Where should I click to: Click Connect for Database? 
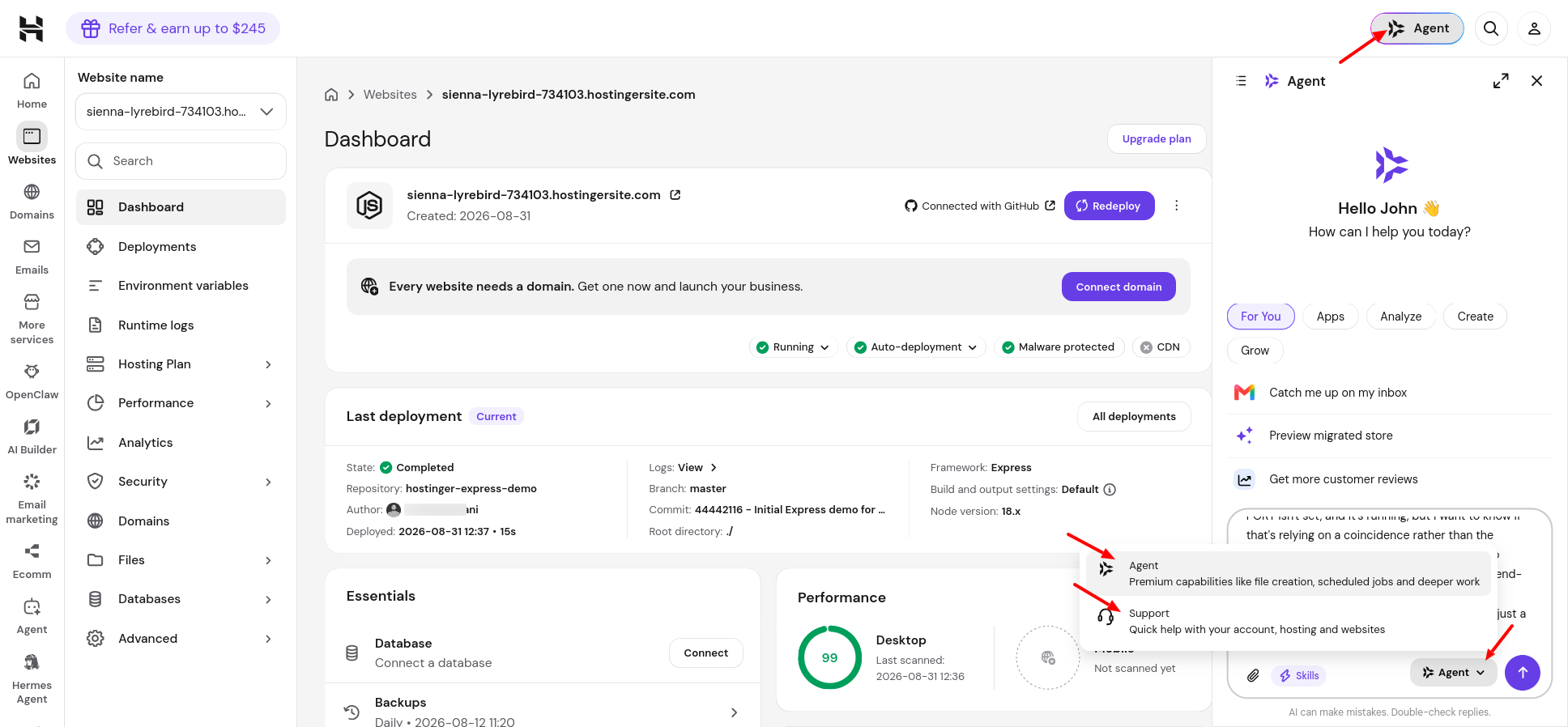tap(705, 653)
